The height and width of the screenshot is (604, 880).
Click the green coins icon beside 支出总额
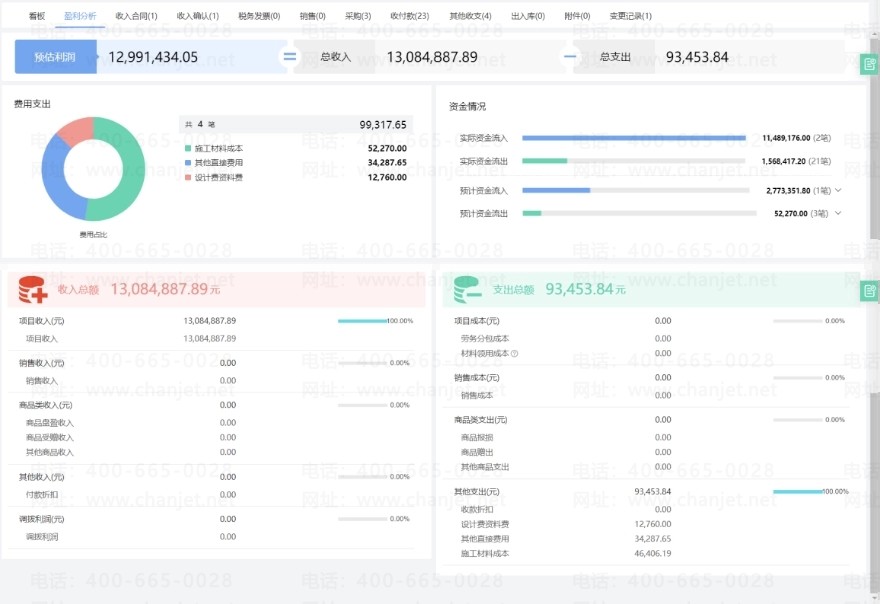click(468, 290)
